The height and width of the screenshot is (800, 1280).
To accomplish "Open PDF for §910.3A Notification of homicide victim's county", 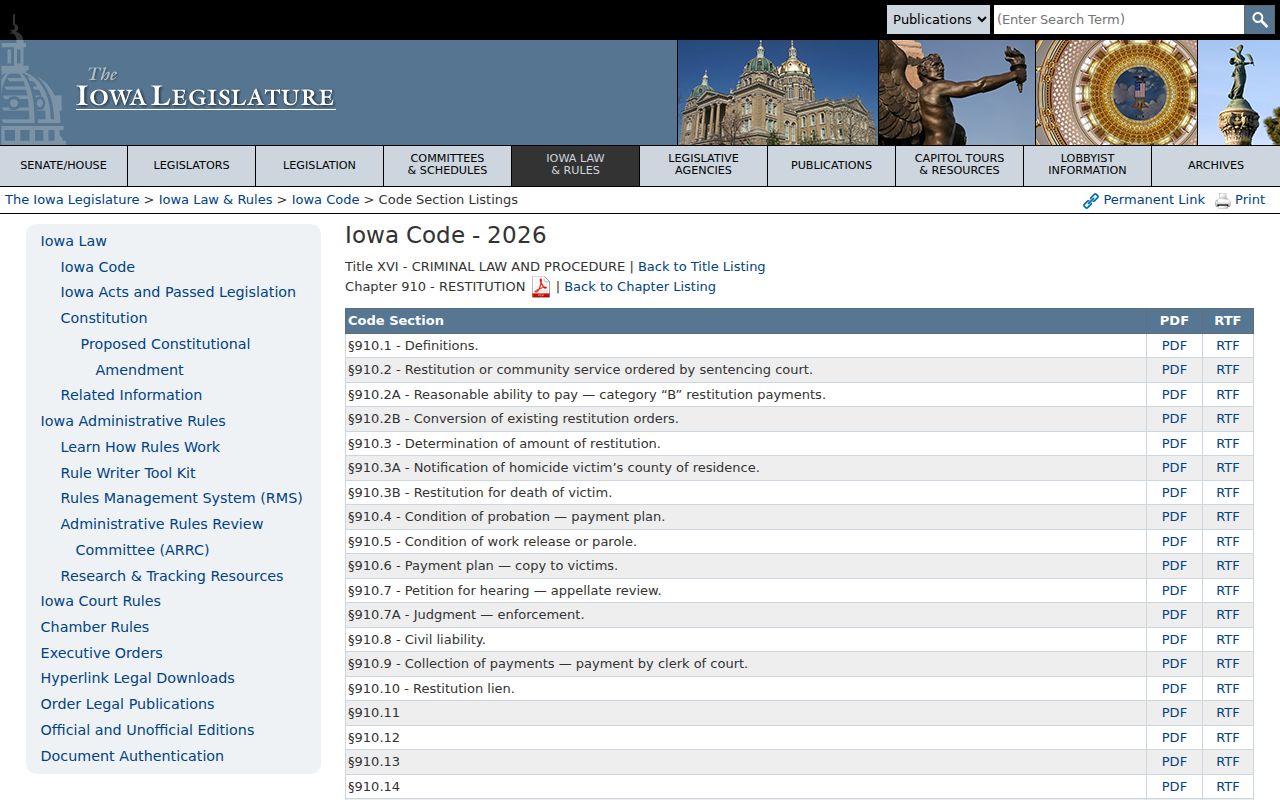I will pyautogui.click(x=1174, y=468).
